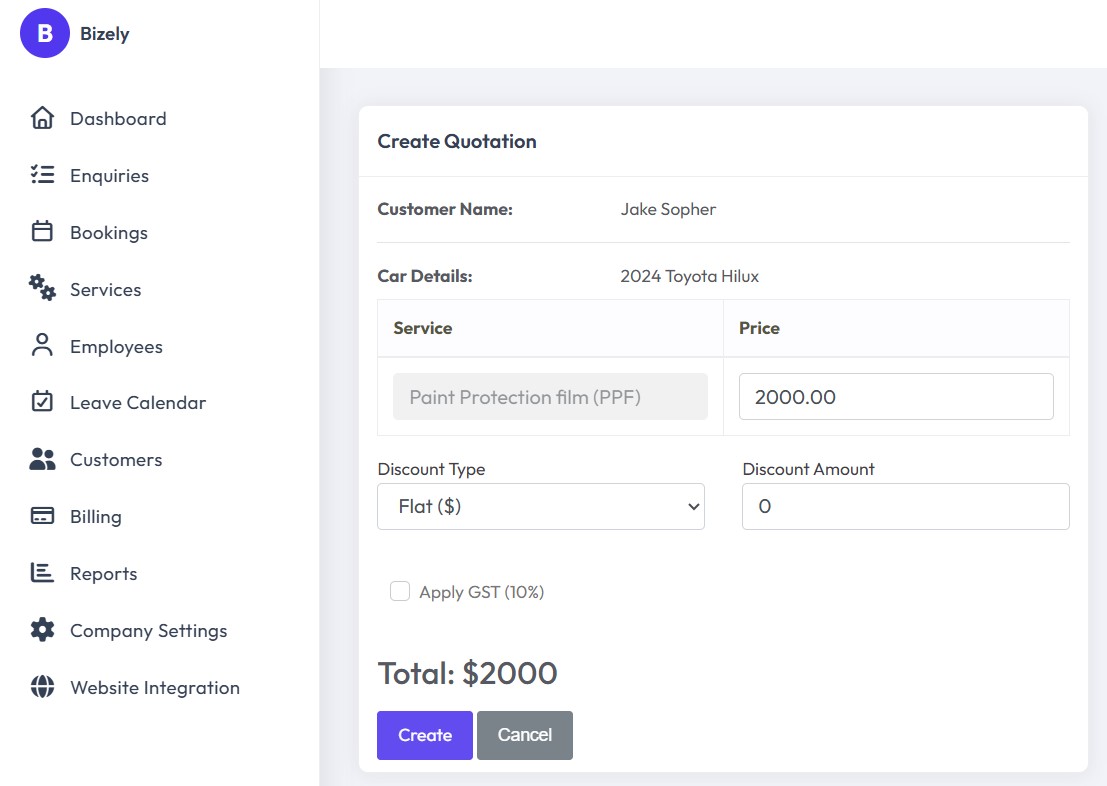Click the Total: $2000 text
The height and width of the screenshot is (786, 1107).
pyautogui.click(x=467, y=674)
